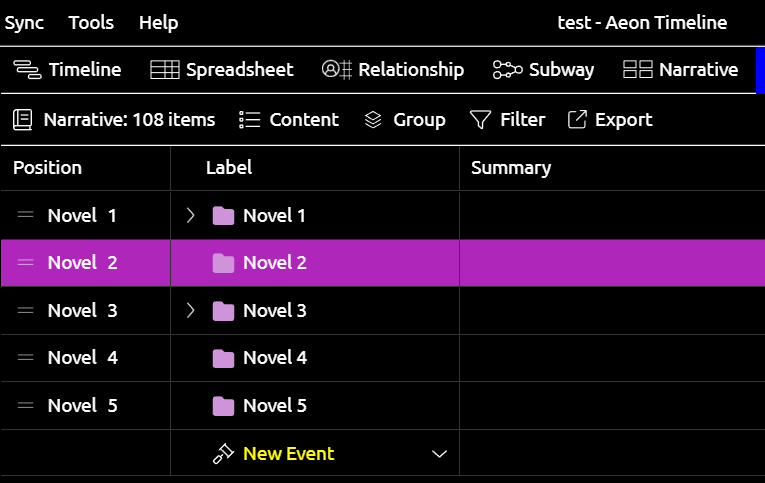Viewport: 765px width, 483px height.
Task: Expand the Novel 3 folder
Action: click(191, 310)
